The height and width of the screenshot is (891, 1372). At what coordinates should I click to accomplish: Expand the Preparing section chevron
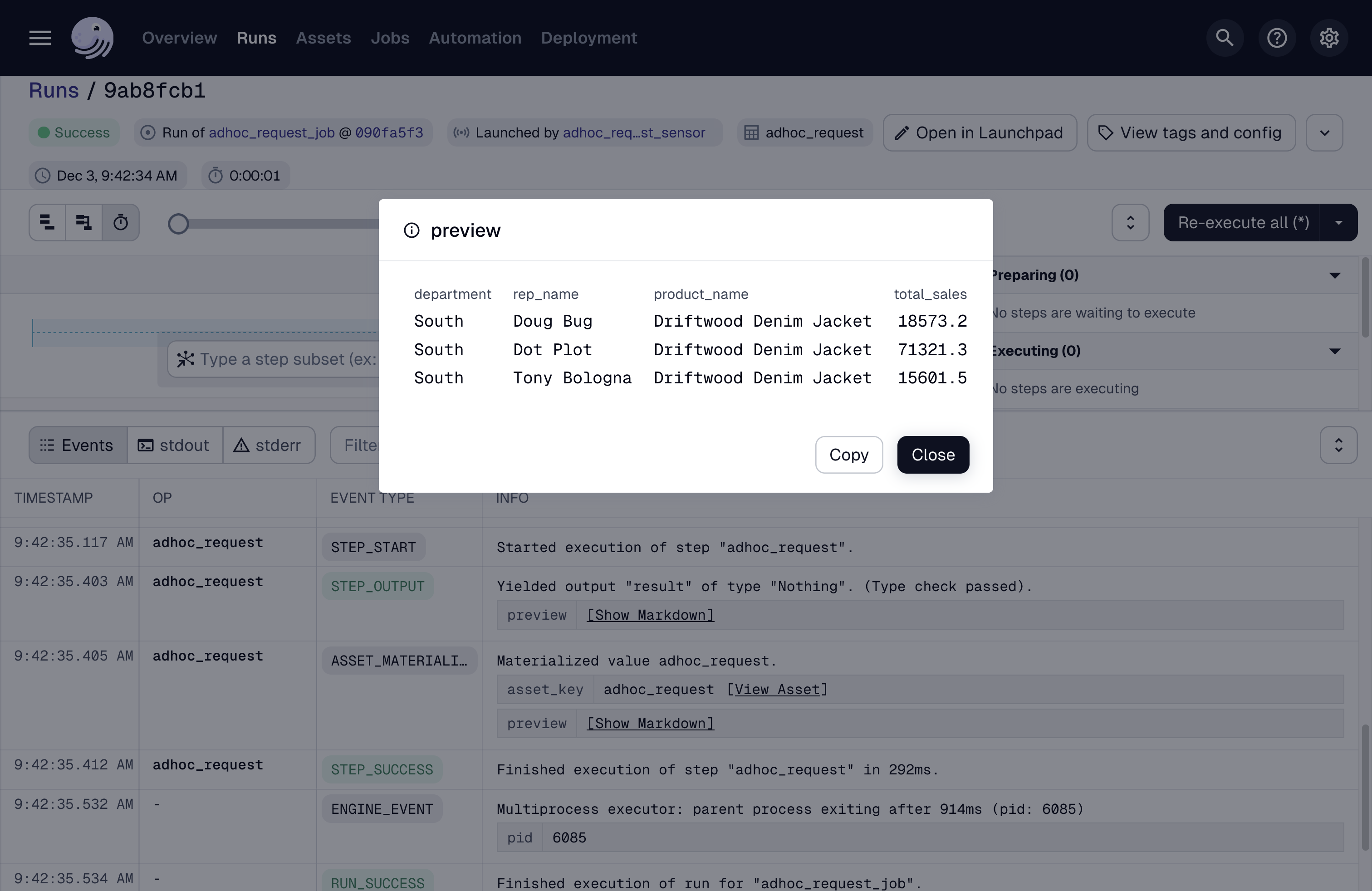point(1335,274)
